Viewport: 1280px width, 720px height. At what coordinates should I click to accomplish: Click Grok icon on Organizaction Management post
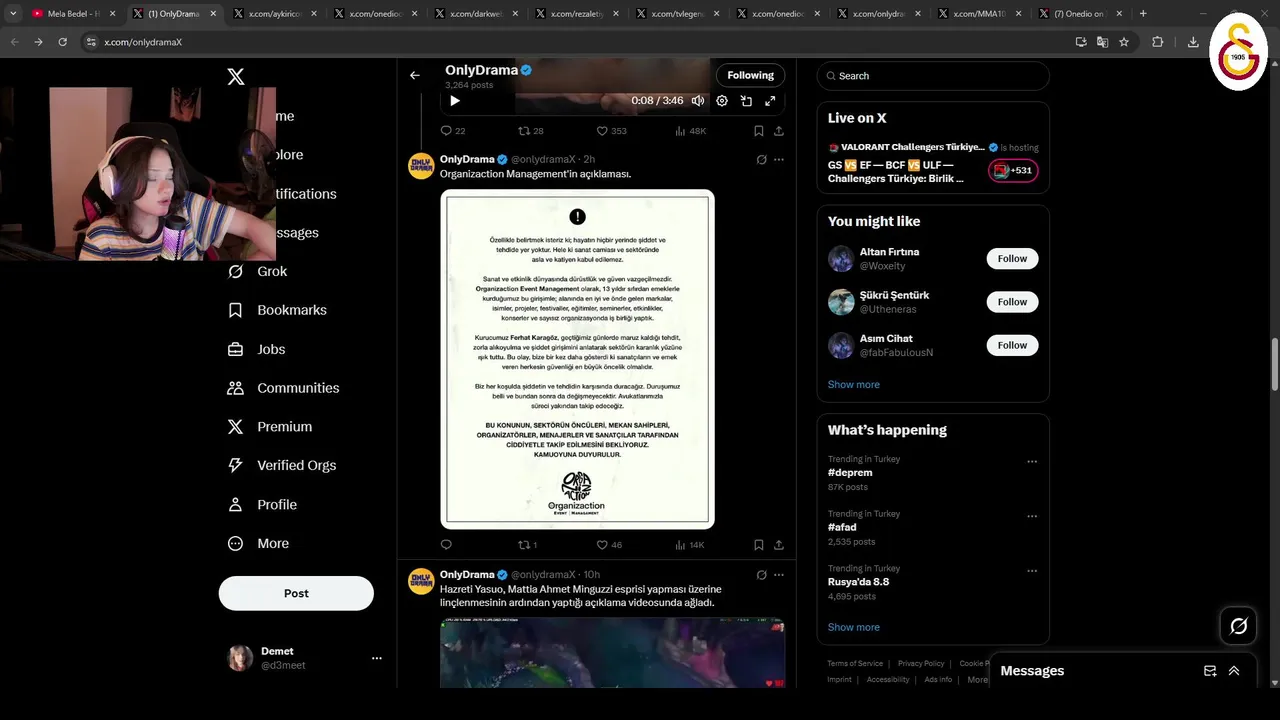click(761, 159)
